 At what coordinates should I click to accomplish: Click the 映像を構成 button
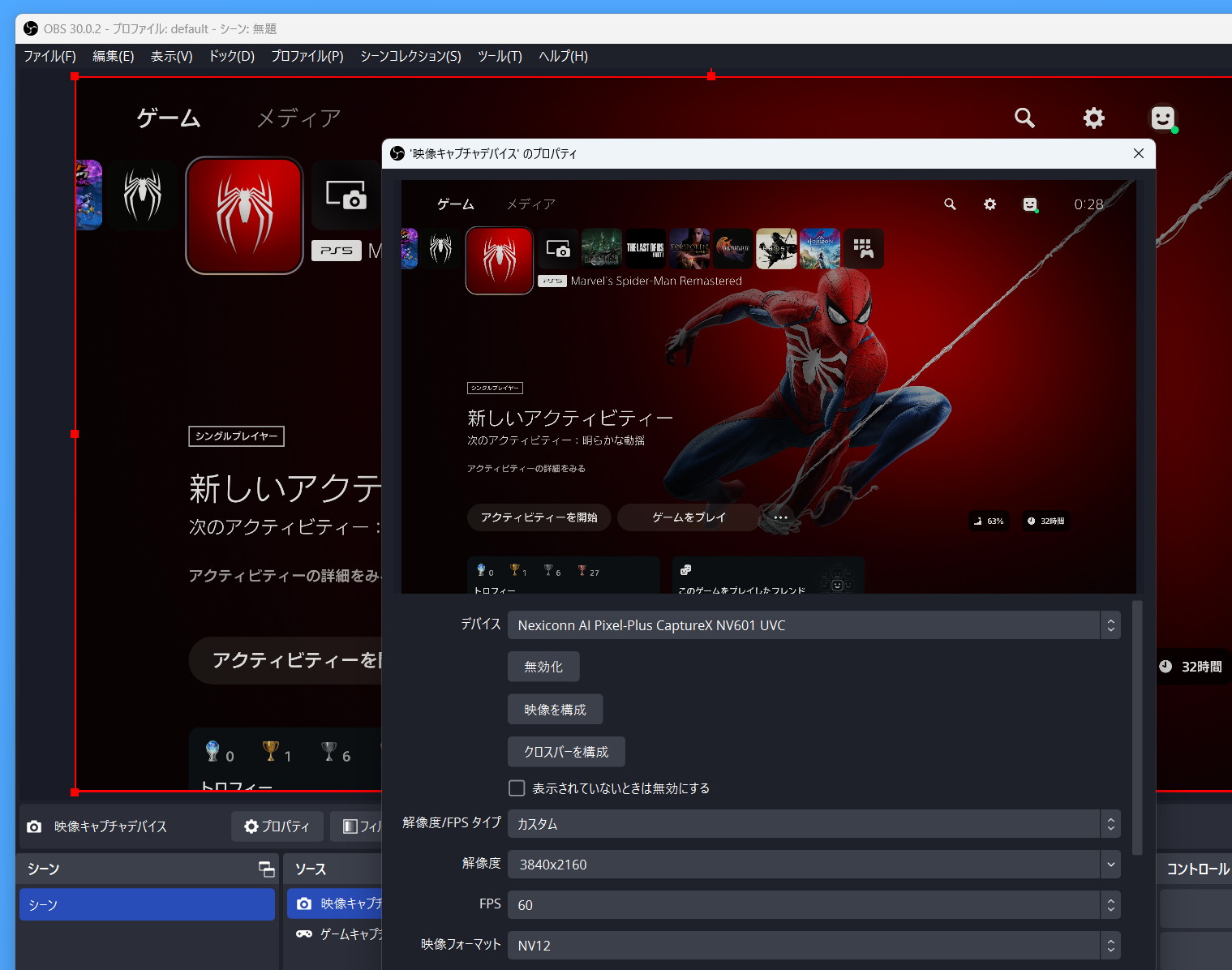tap(555, 710)
